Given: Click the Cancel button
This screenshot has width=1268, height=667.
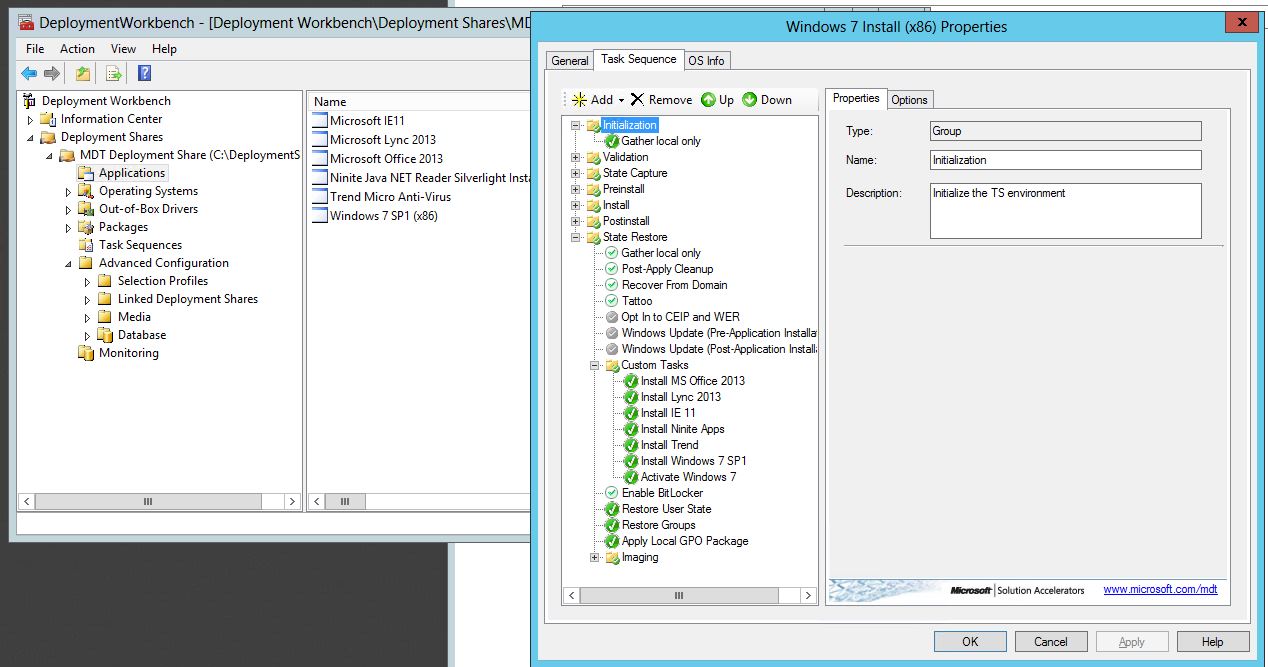Looking at the screenshot, I should tap(1051, 642).
